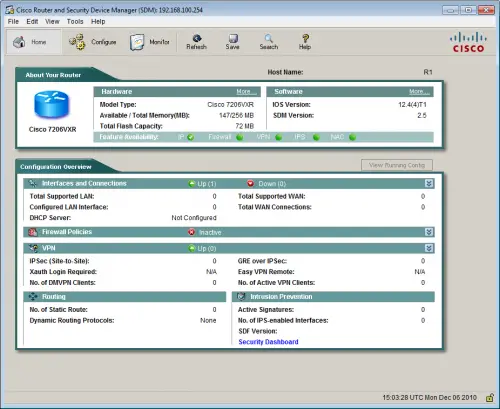This screenshot has width=500, height=409.
Task: Open the Monitor section
Action: pyautogui.click(x=150, y=42)
